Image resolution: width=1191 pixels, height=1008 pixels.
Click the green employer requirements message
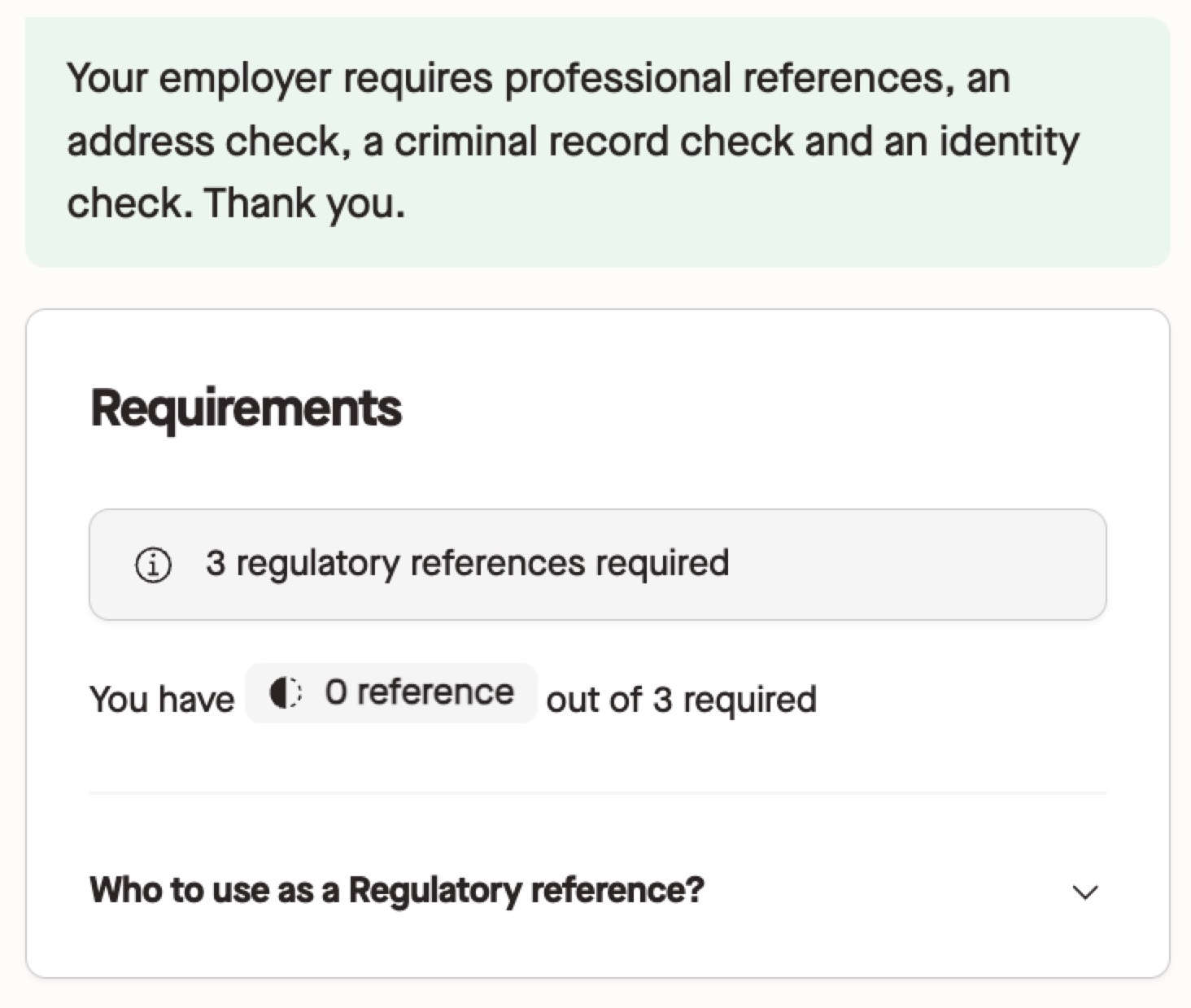pos(598,142)
